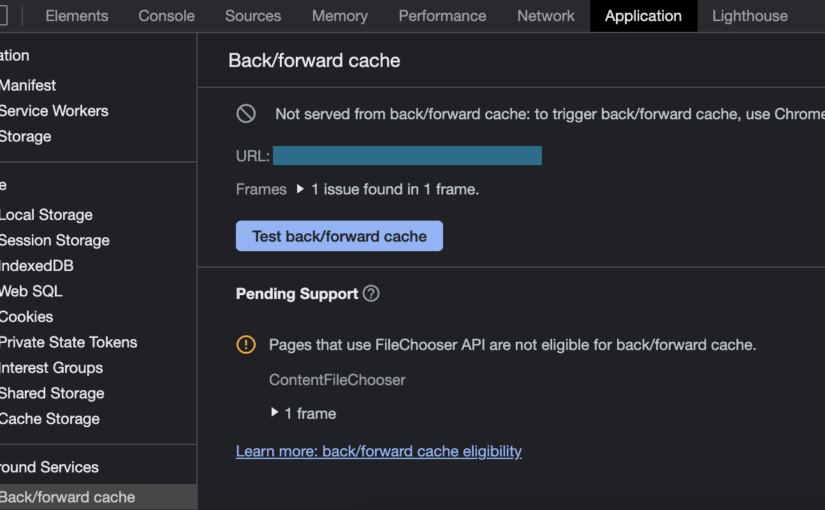This screenshot has width=825, height=510.
Task: Open the Console tab
Action: 166,16
